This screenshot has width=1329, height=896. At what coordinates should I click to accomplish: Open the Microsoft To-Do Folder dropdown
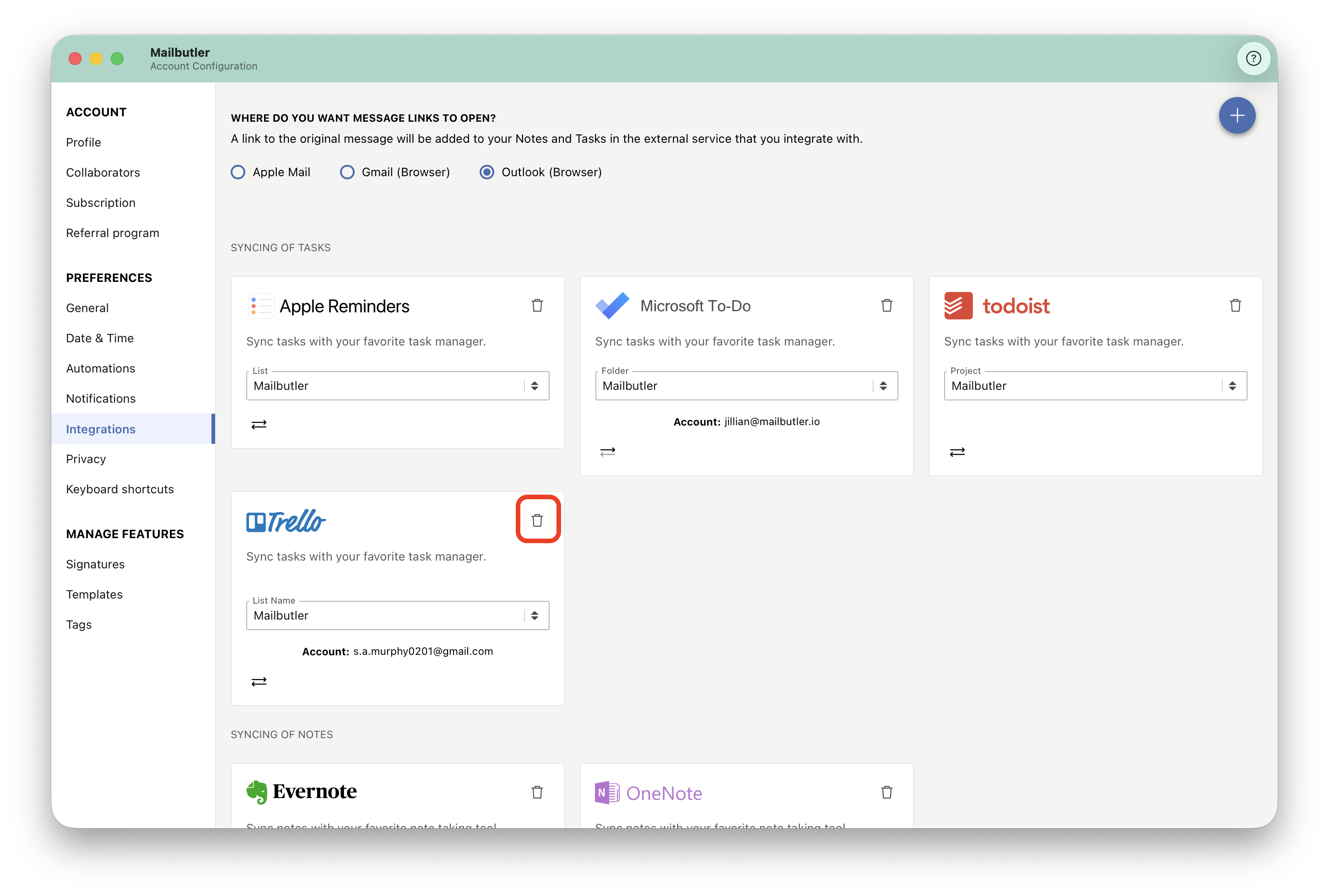click(746, 386)
